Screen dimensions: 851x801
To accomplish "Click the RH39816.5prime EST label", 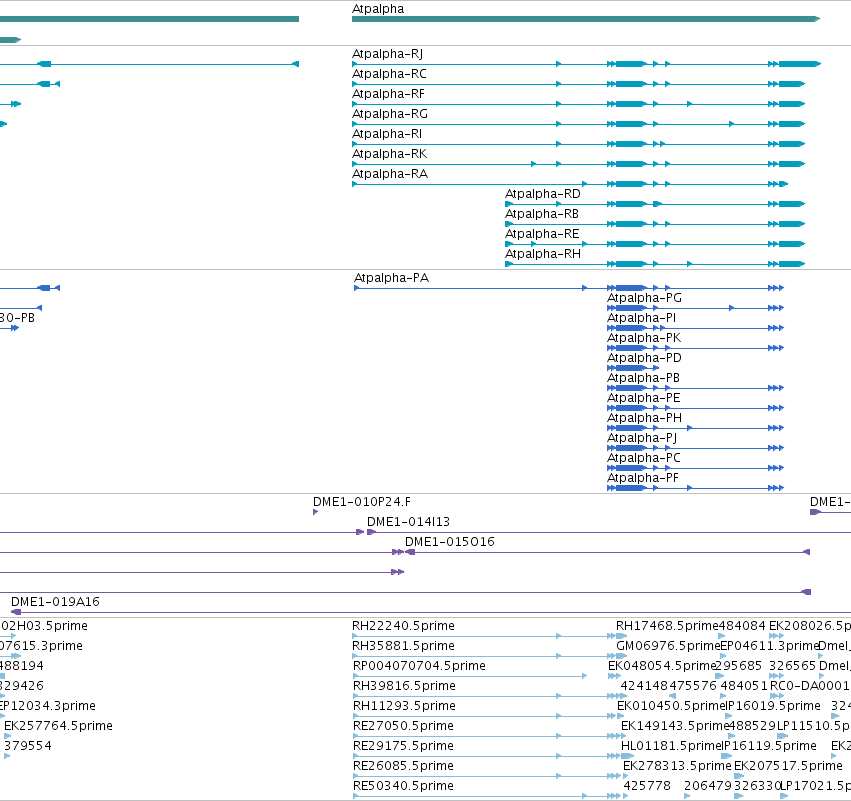I will click(404, 686).
